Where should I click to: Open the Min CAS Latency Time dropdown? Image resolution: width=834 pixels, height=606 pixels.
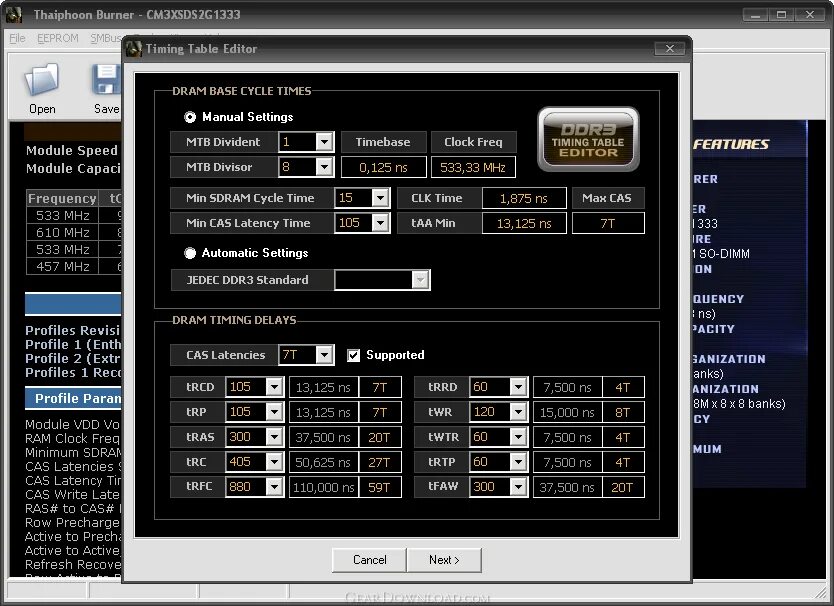coord(380,223)
